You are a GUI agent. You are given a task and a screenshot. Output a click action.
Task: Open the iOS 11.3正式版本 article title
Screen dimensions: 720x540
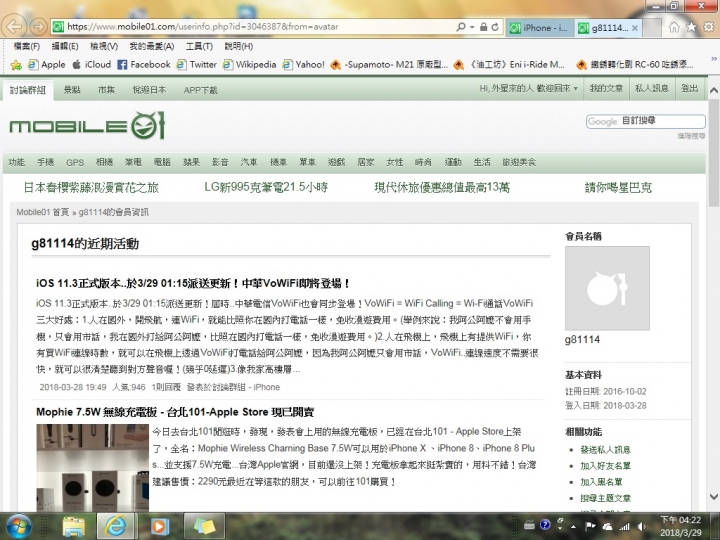pos(193,283)
